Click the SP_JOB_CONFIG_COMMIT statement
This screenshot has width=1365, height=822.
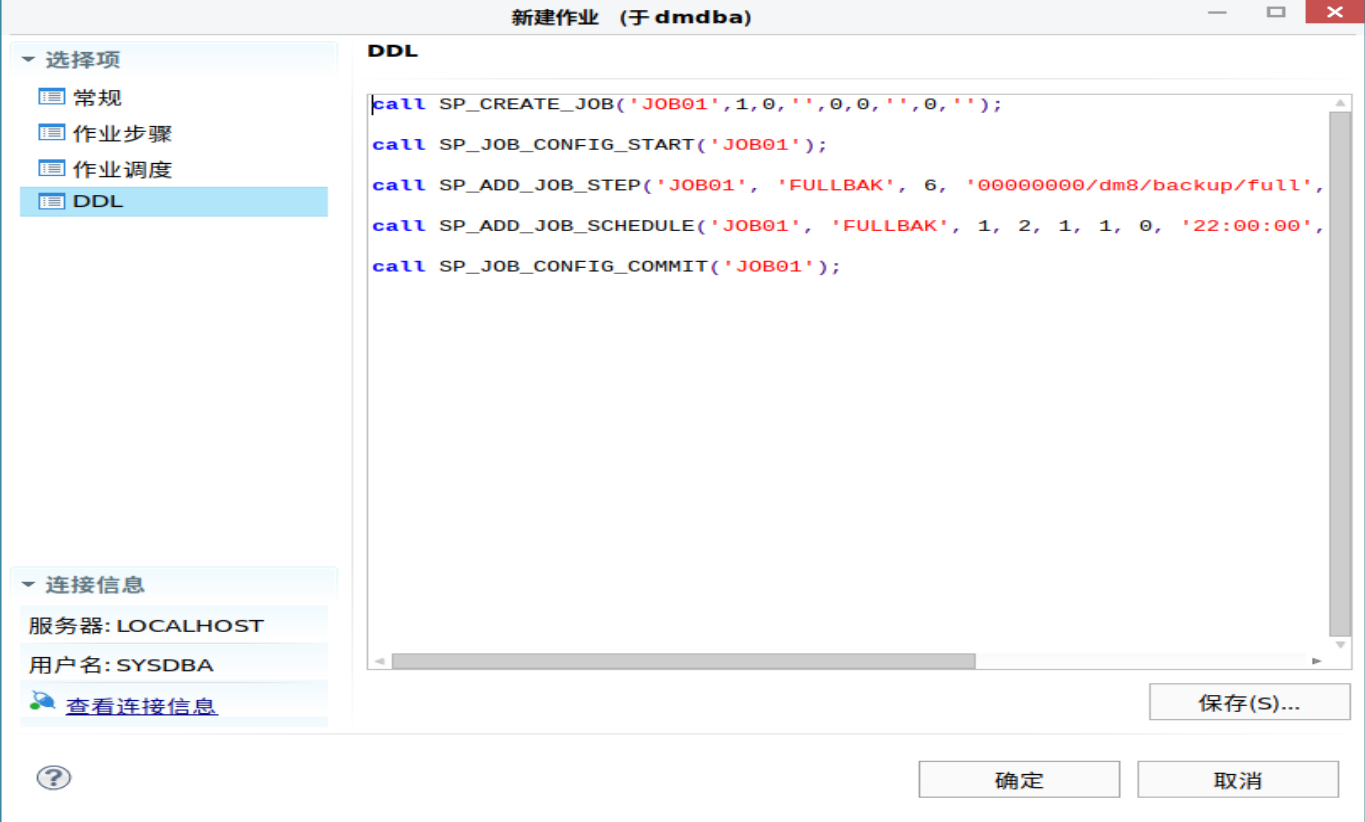606,267
